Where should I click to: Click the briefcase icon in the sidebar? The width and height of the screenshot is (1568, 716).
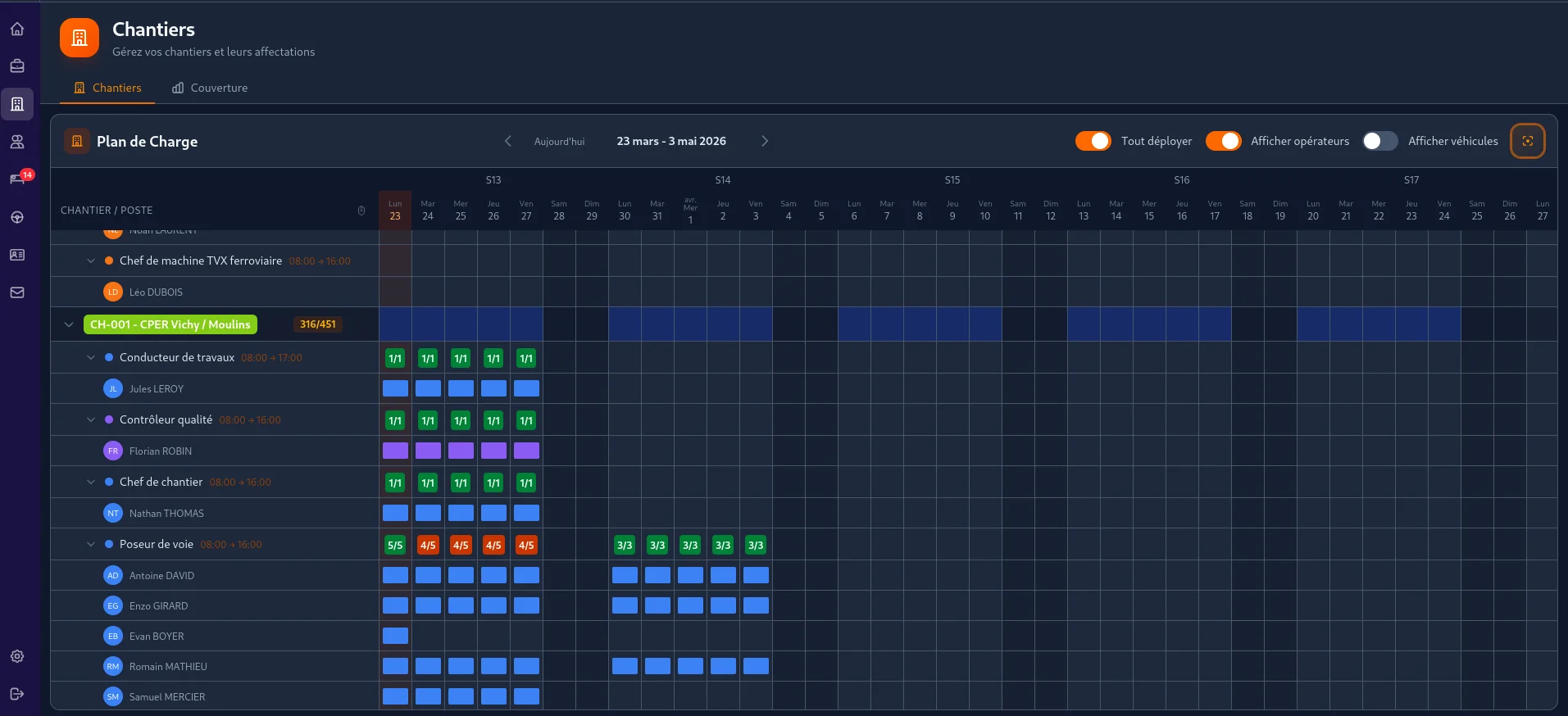pos(17,66)
